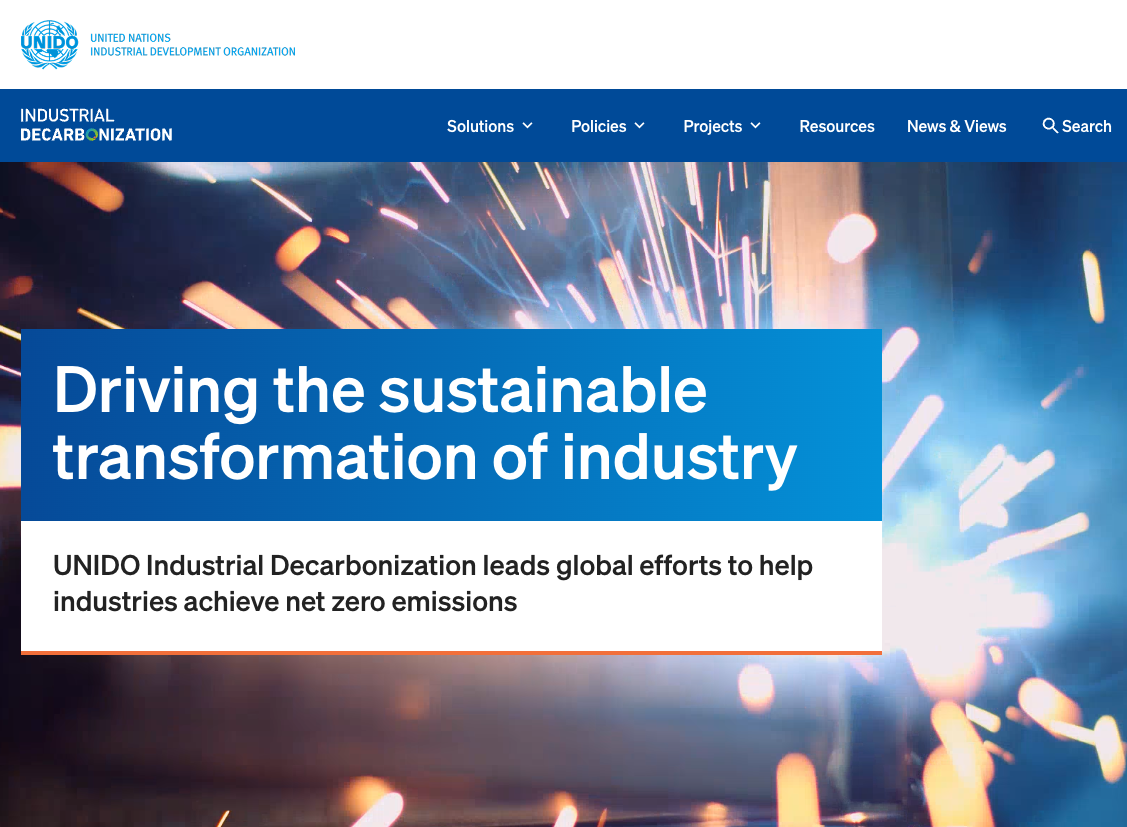Select the Resources menu item
Image resolution: width=1127 pixels, height=827 pixels.
point(837,126)
